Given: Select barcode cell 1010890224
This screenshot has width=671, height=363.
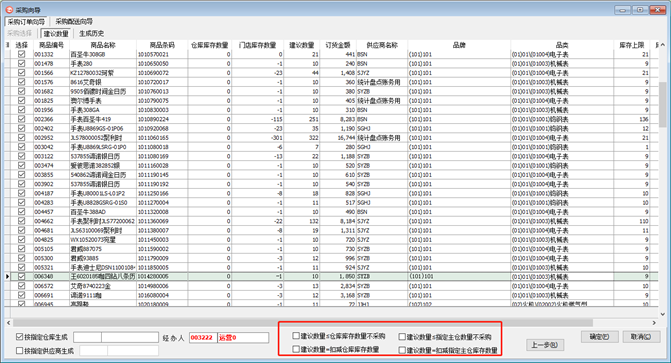Looking at the screenshot, I should tap(162, 119).
